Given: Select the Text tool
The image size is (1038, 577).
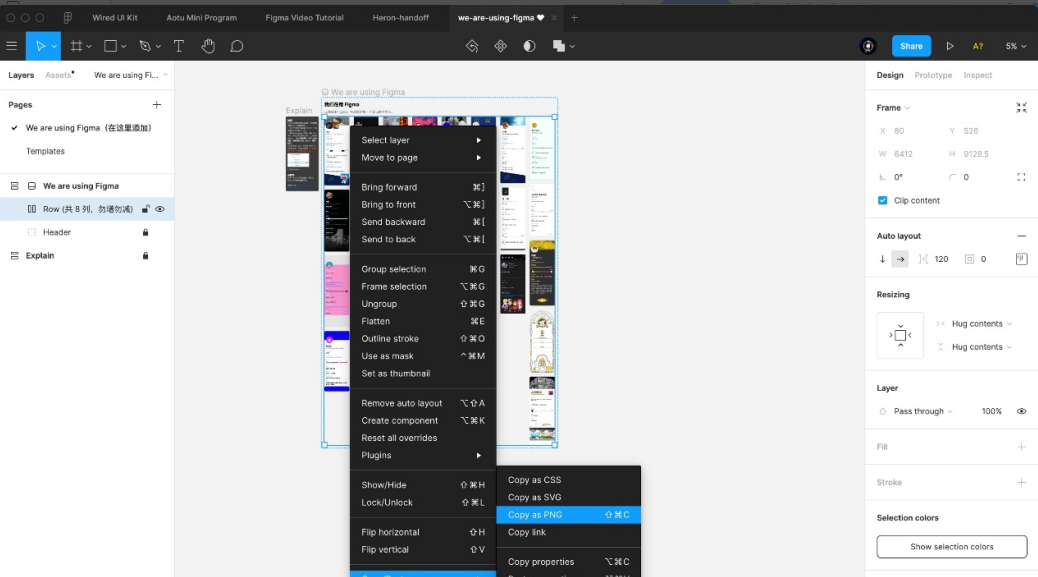Looking at the screenshot, I should pos(179,46).
